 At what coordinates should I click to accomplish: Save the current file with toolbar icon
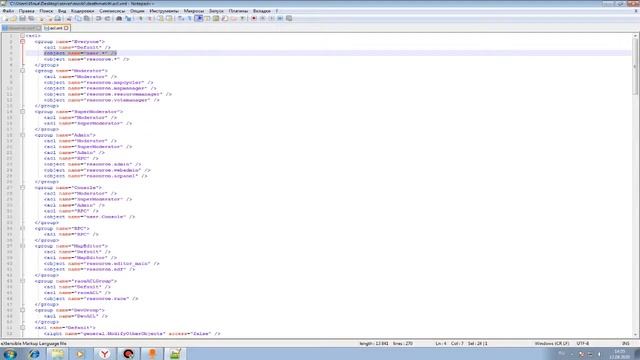[22, 18]
